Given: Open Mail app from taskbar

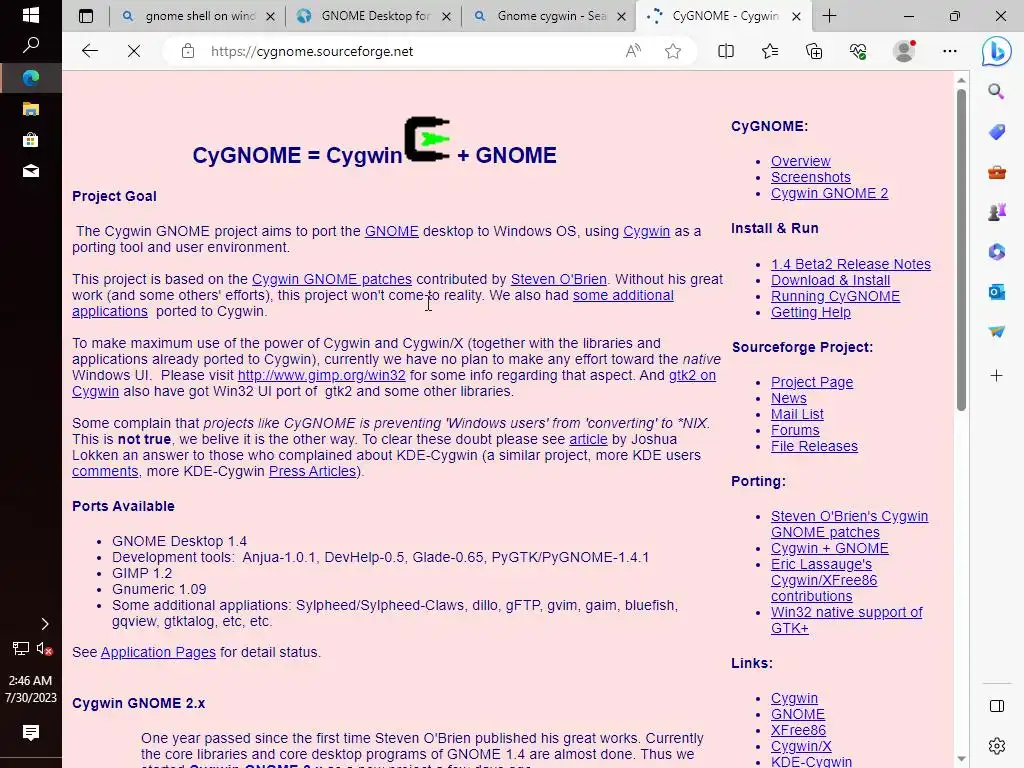Looking at the screenshot, I should (31, 171).
